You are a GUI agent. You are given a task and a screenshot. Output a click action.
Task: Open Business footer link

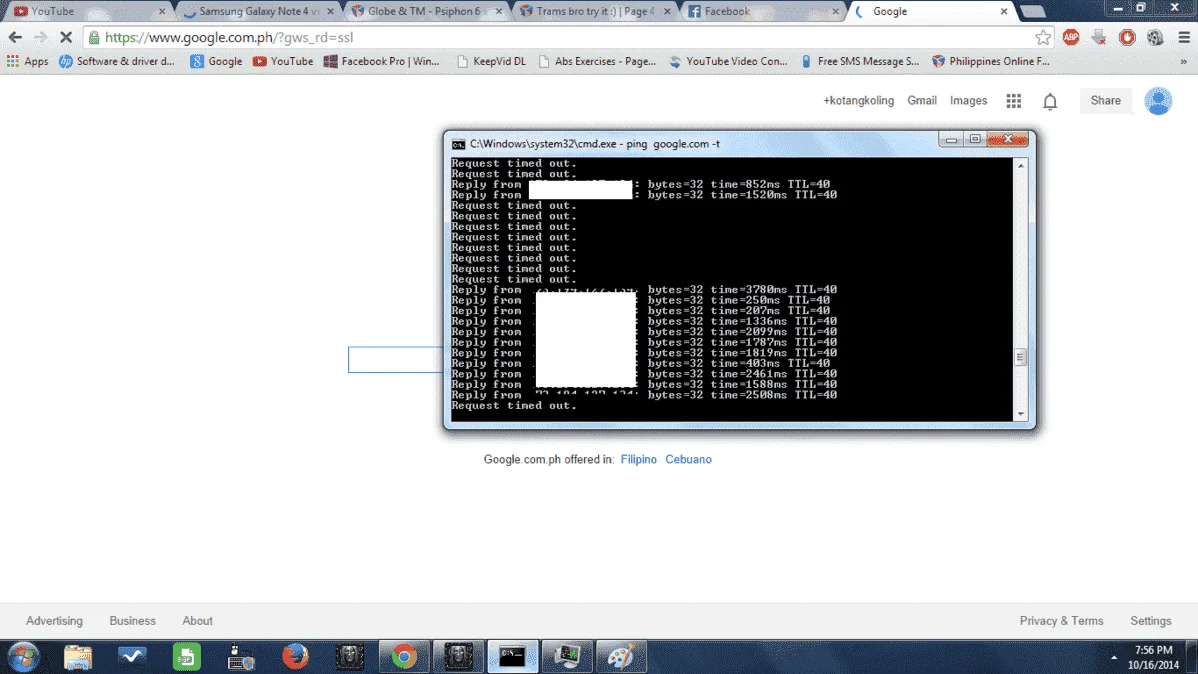click(x=132, y=621)
